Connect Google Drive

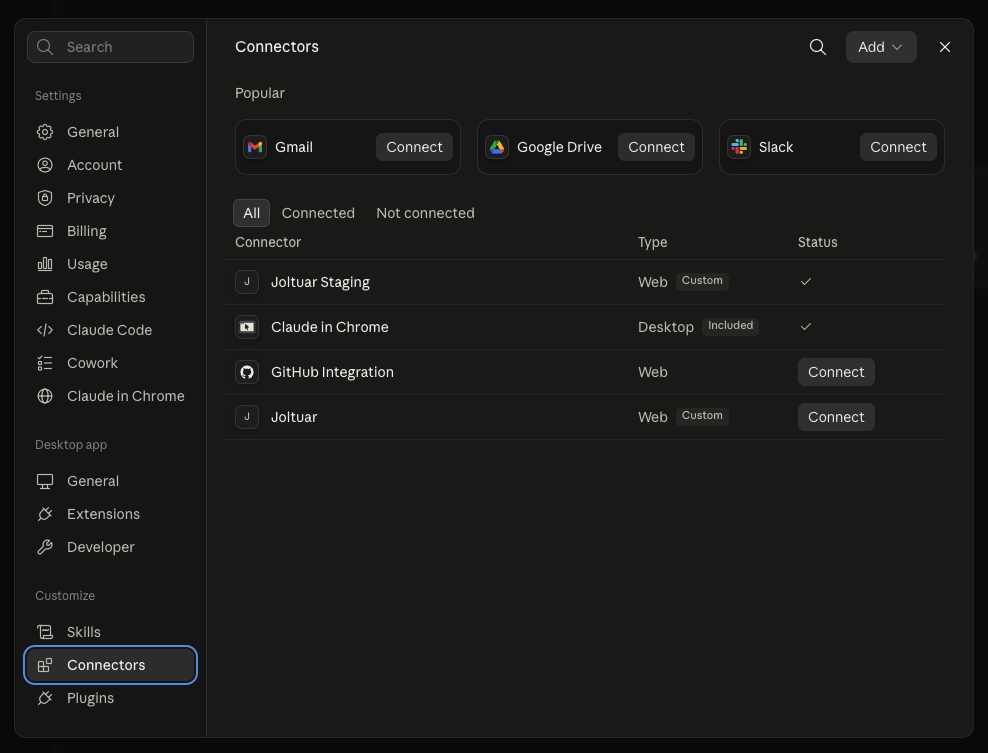coord(656,147)
